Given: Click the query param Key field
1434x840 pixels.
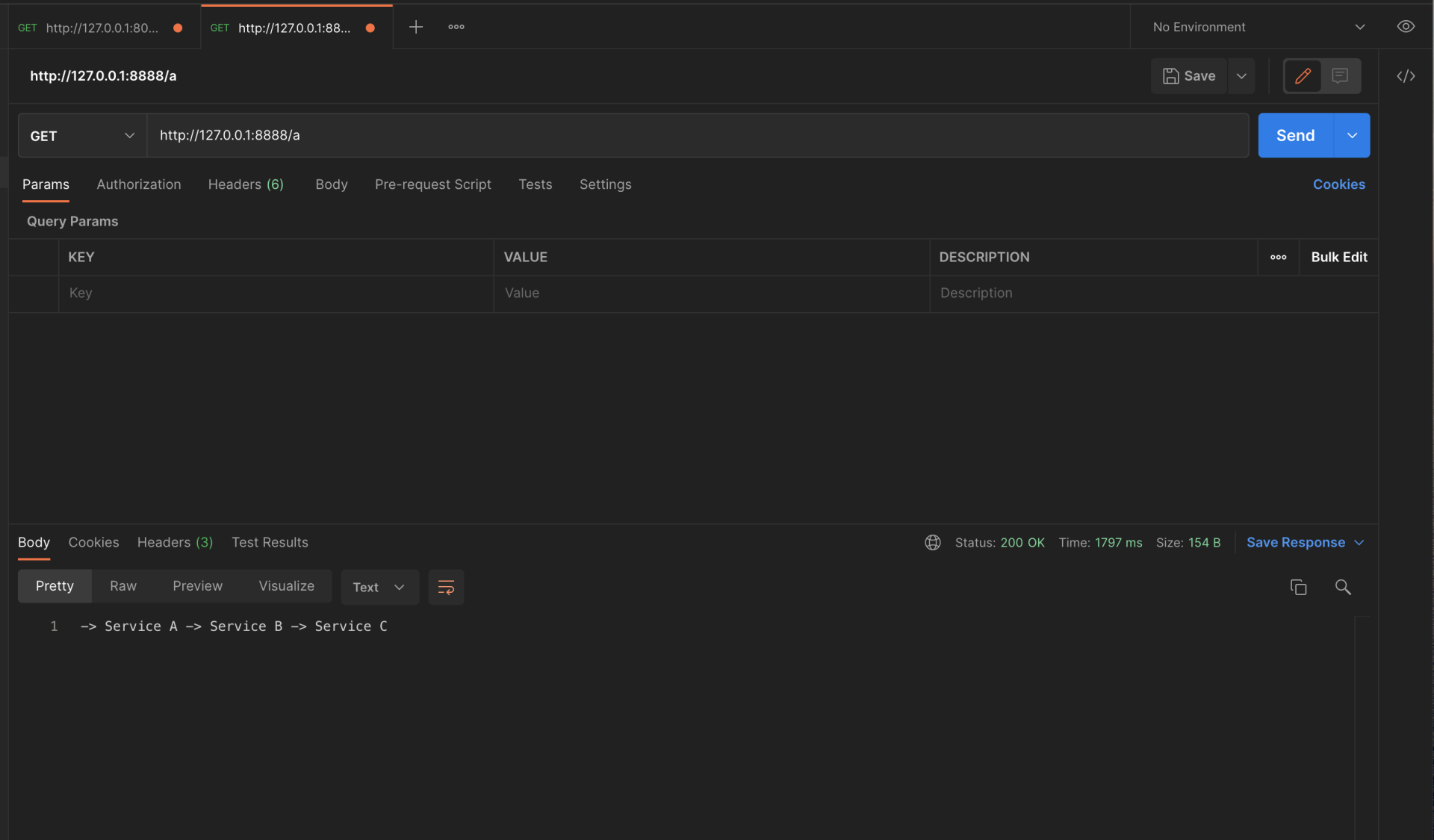Looking at the screenshot, I should [276, 293].
